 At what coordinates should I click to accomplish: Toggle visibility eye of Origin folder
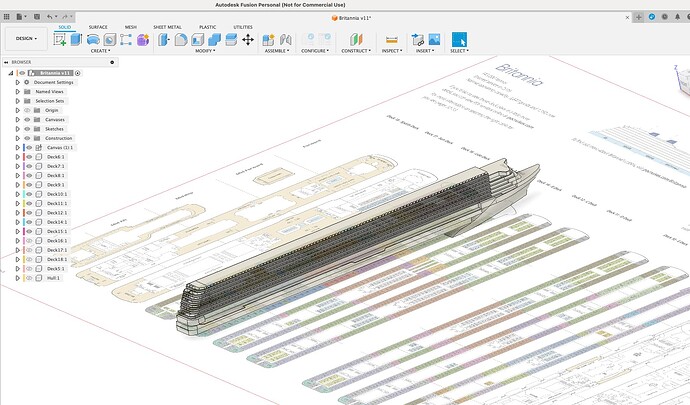point(27,110)
